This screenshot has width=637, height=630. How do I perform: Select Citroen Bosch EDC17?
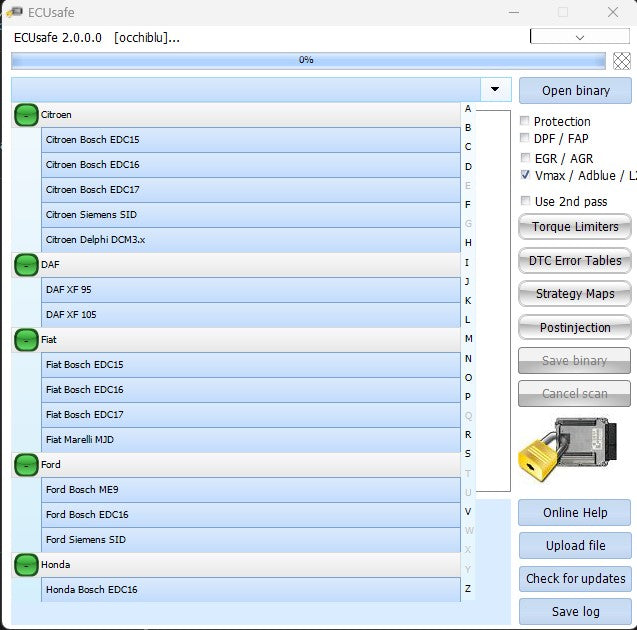(x=251, y=190)
